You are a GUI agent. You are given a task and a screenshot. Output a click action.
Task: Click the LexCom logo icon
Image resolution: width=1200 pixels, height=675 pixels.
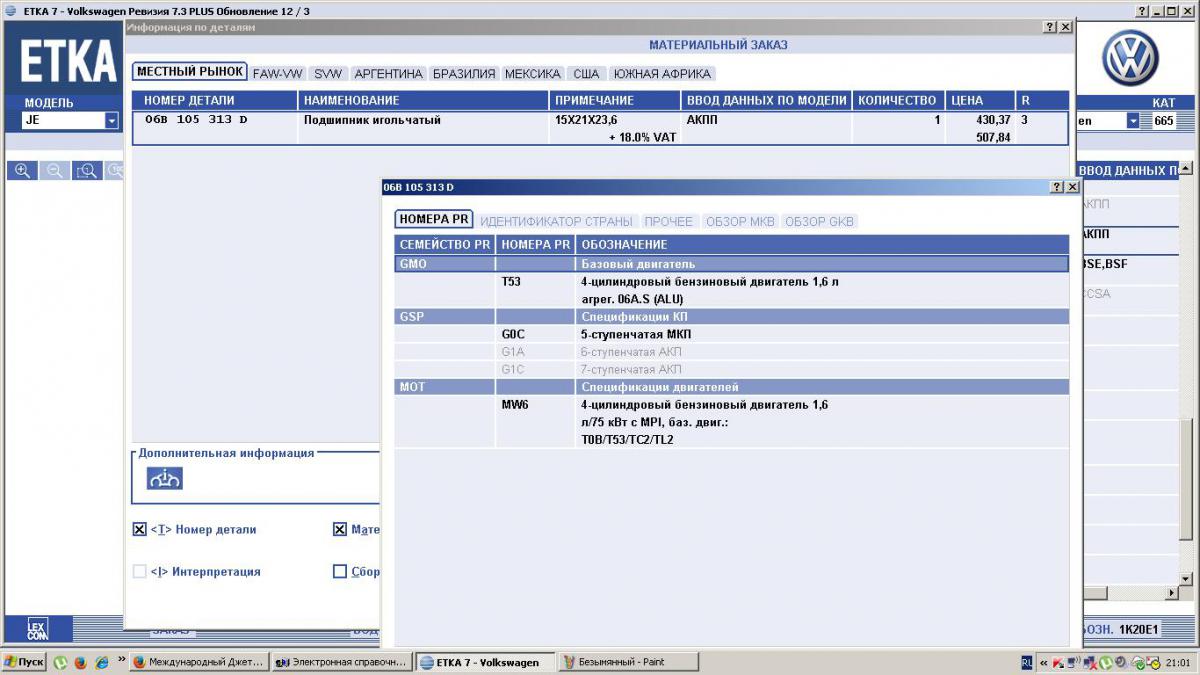[37, 629]
